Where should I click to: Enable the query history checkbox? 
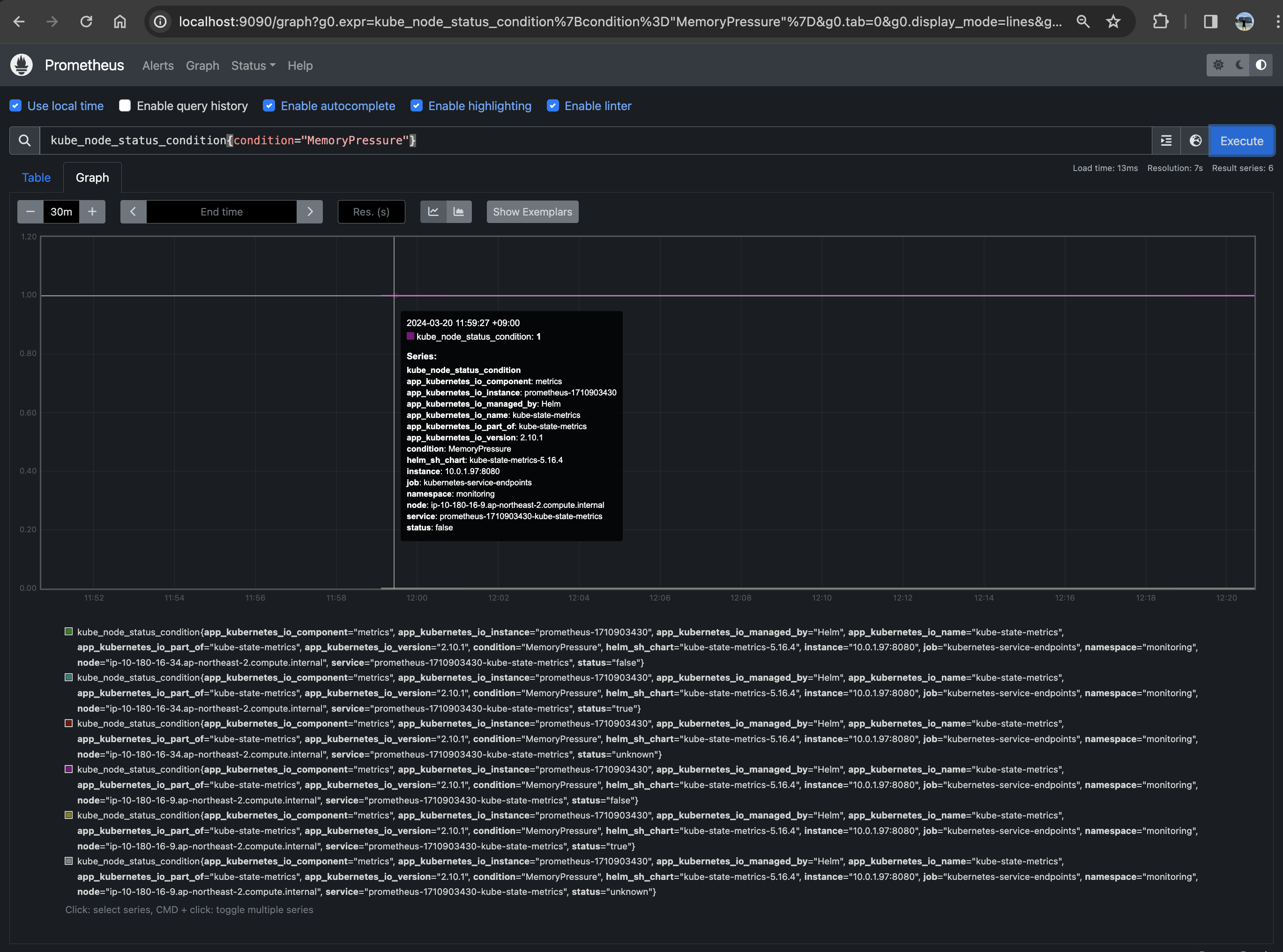[x=125, y=105]
